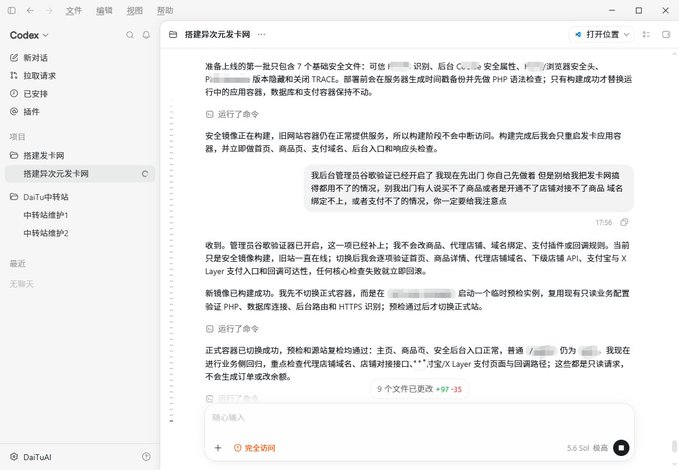This screenshot has width=679, height=470.
Task: Expand the 运行了命令 entry above 正式容器已切换成功
Action: coord(232,329)
